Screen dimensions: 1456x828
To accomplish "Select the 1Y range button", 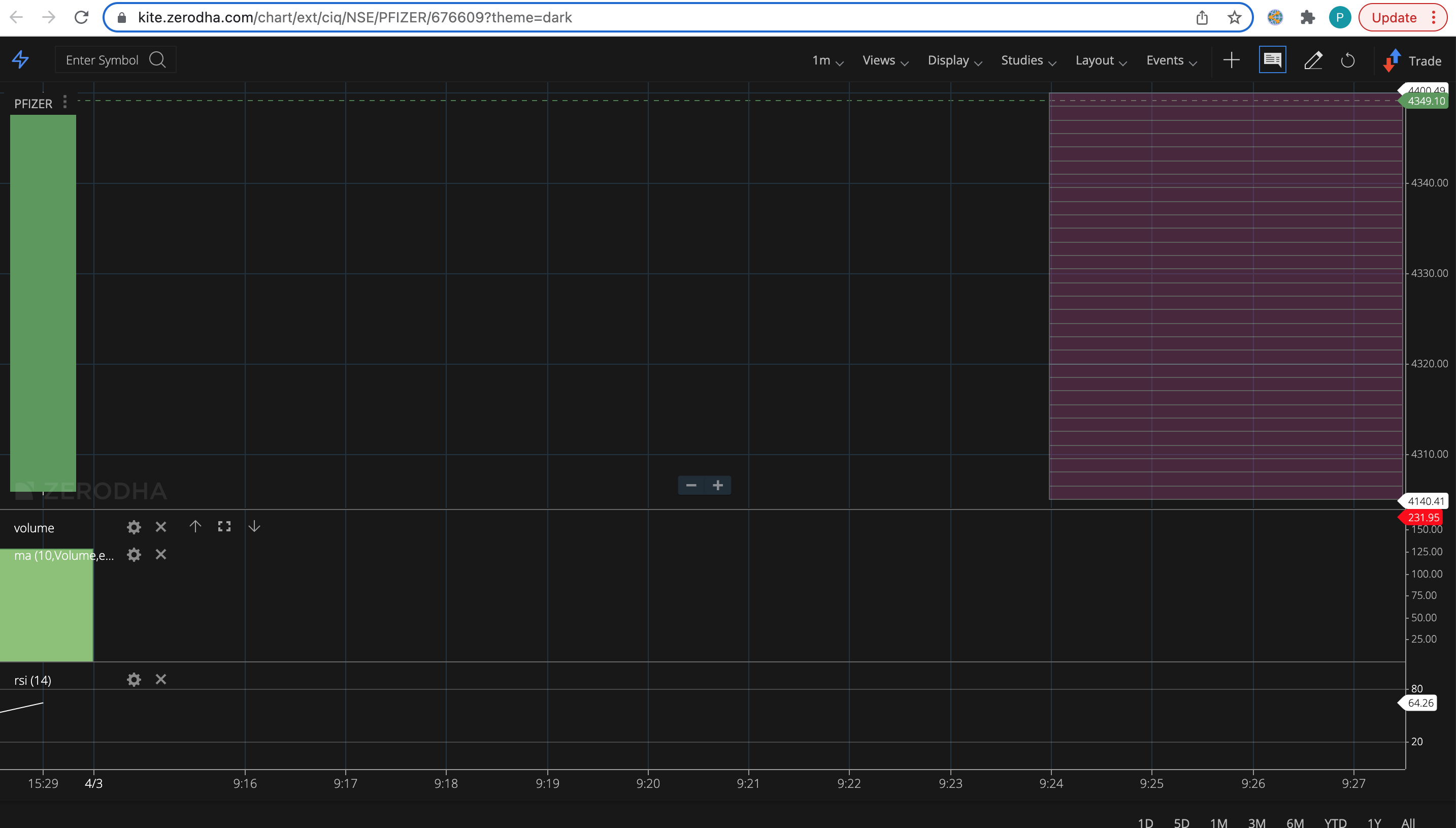I will 1374,822.
